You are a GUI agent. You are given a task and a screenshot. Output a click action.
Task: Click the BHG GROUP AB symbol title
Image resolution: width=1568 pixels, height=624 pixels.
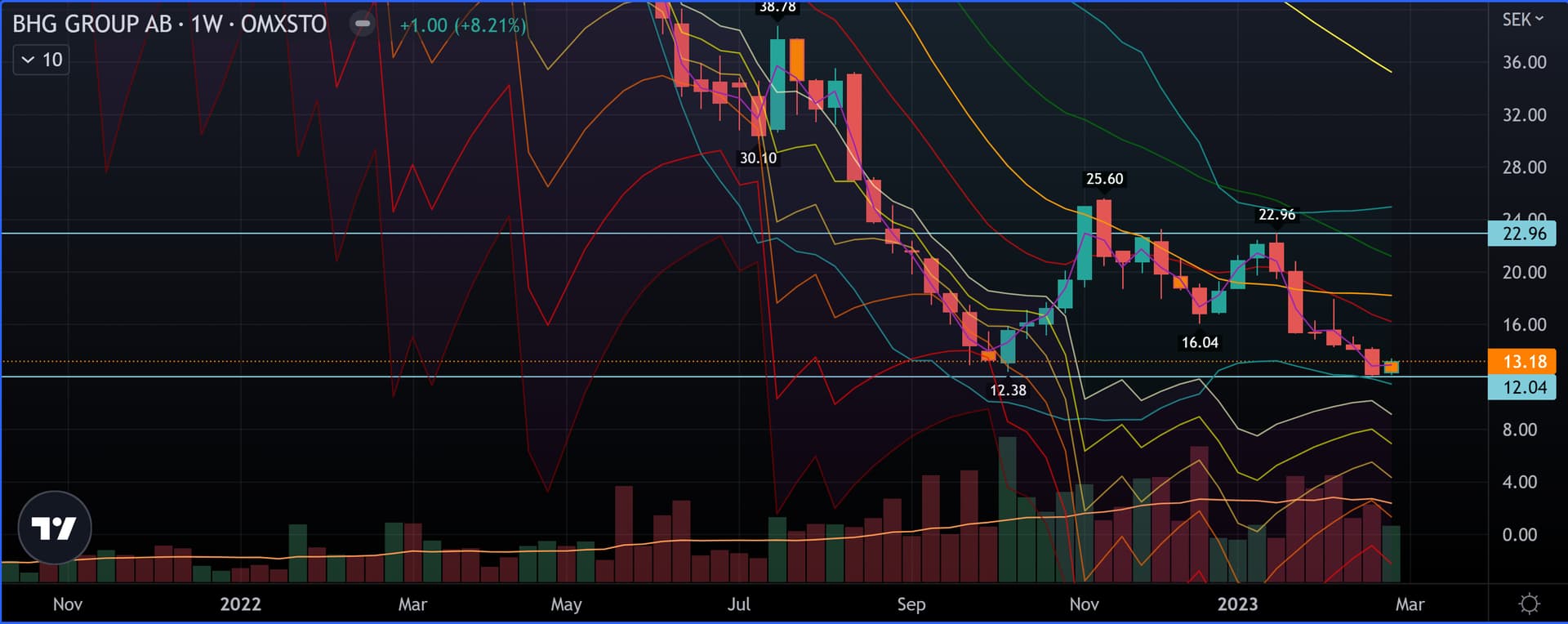[91, 24]
